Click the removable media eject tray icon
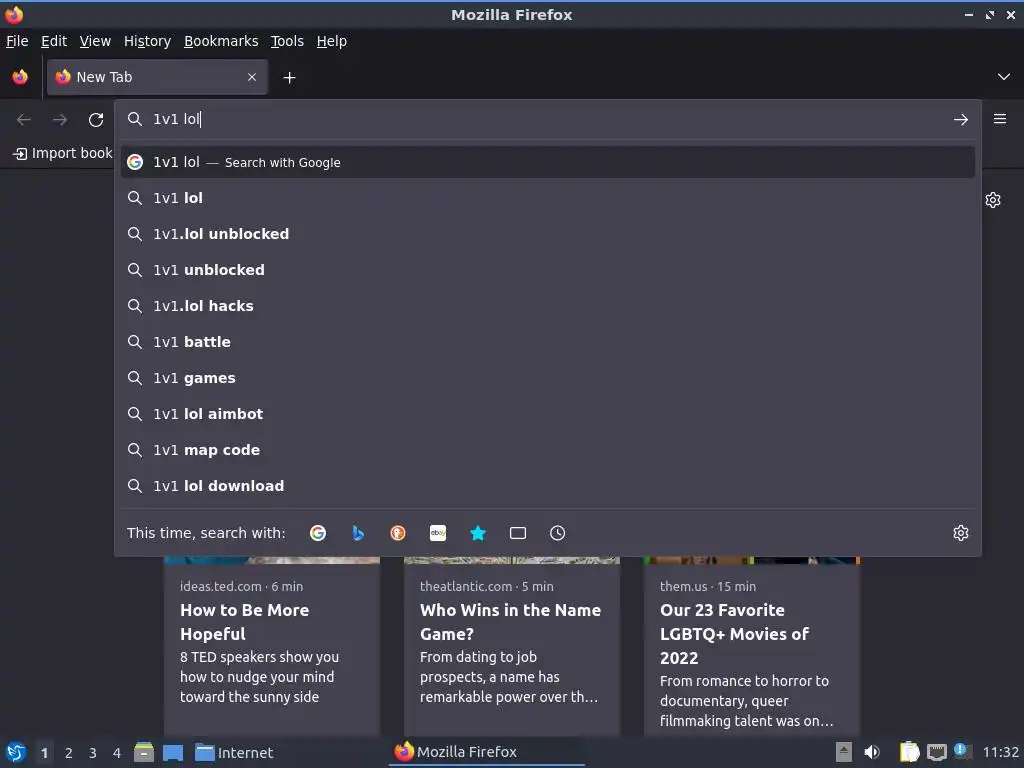The height and width of the screenshot is (768, 1024). point(844,752)
